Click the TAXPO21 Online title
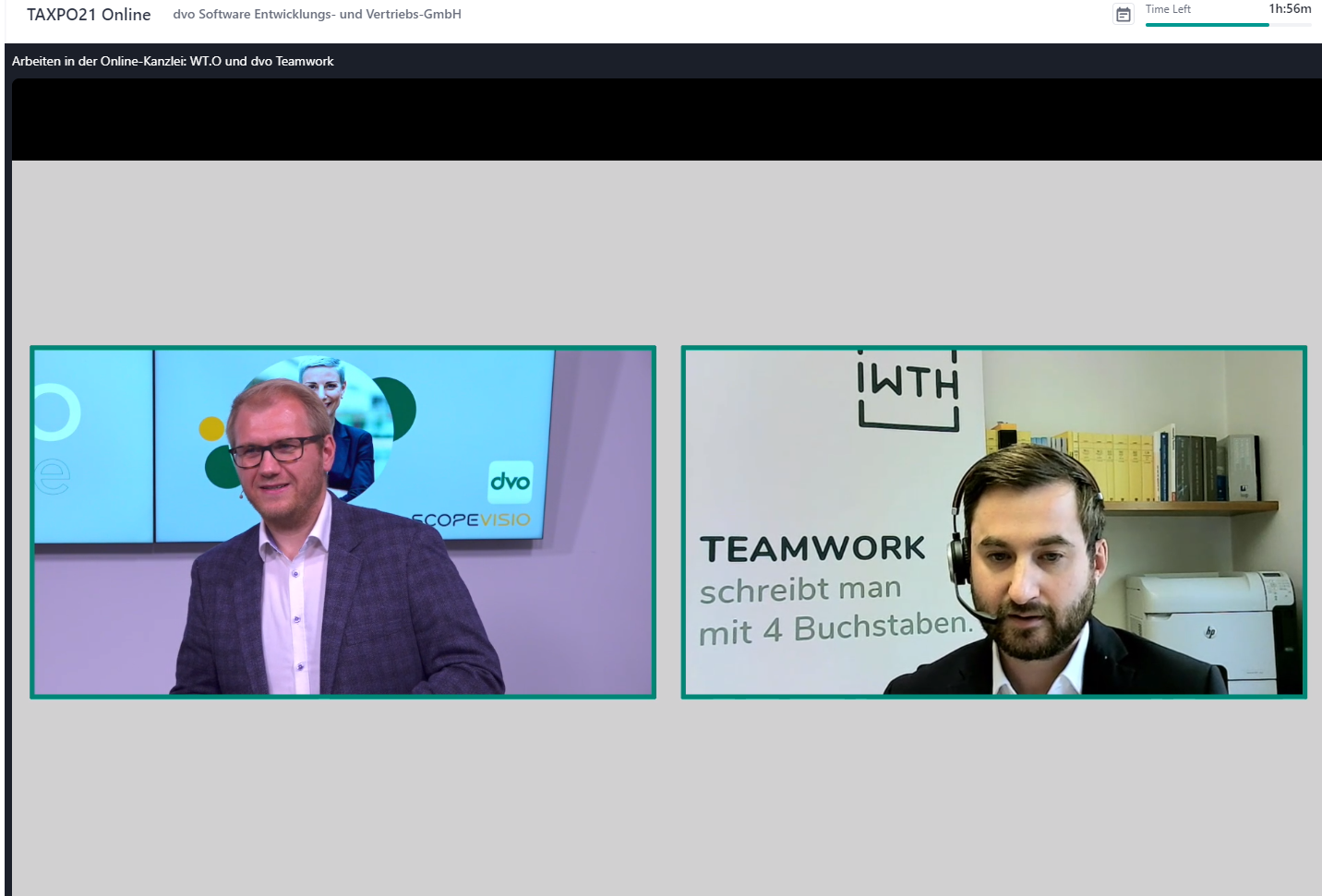 point(89,15)
